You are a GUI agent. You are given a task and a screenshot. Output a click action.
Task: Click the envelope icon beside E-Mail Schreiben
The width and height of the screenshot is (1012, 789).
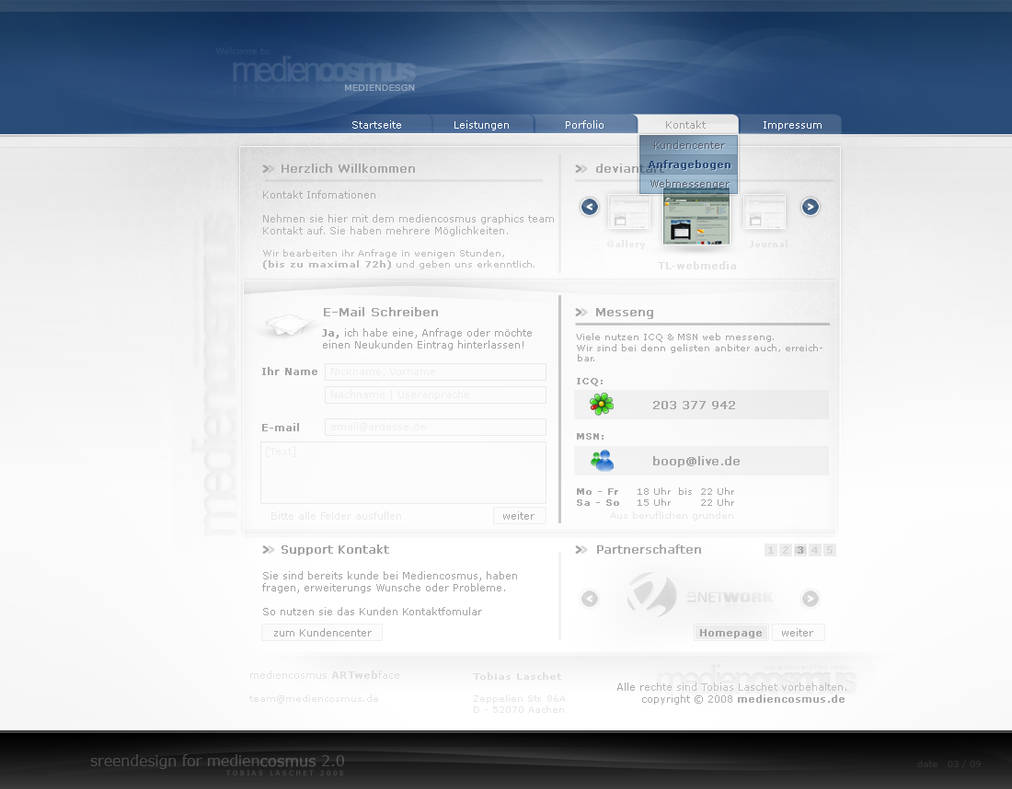click(287, 324)
